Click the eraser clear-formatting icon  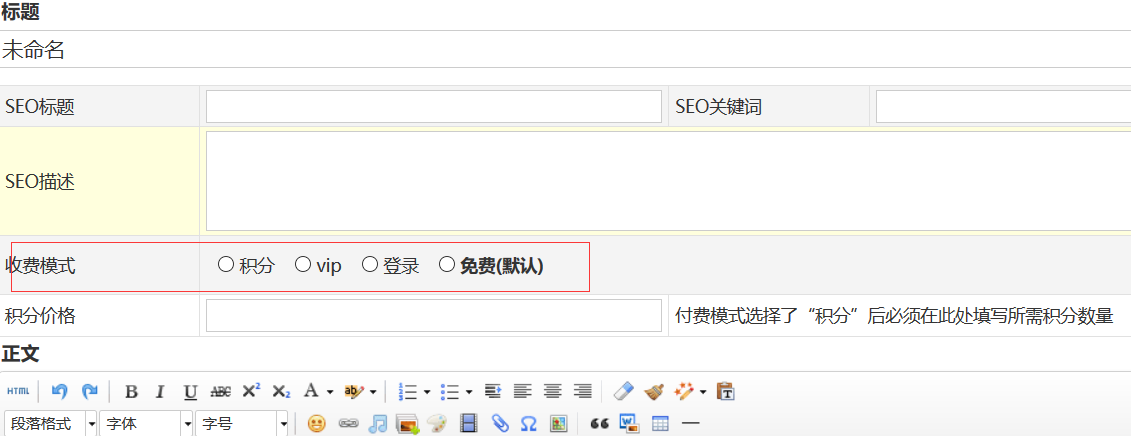point(623,391)
